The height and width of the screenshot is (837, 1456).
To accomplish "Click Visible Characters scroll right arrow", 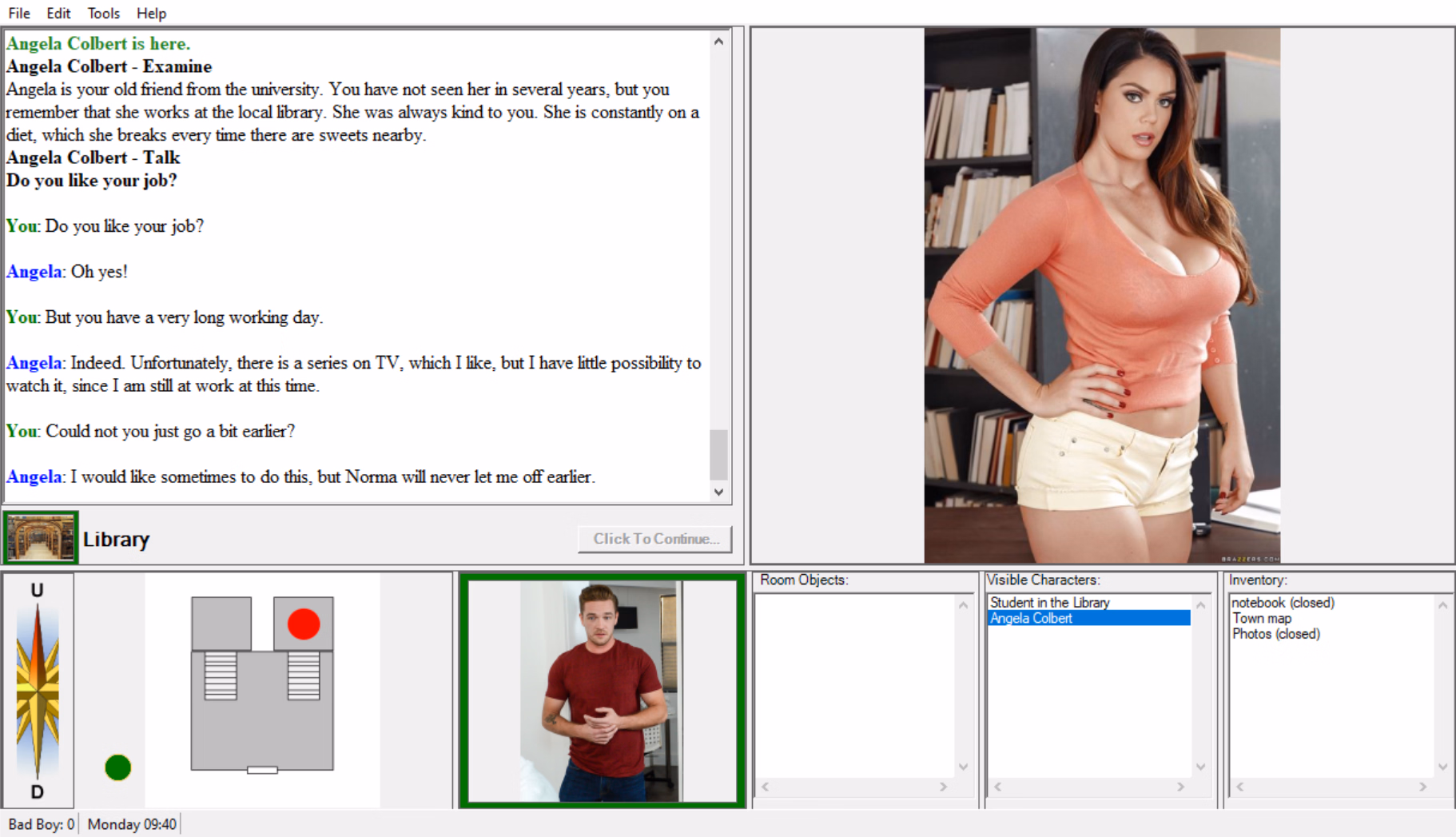I will tap(1181, 787).
